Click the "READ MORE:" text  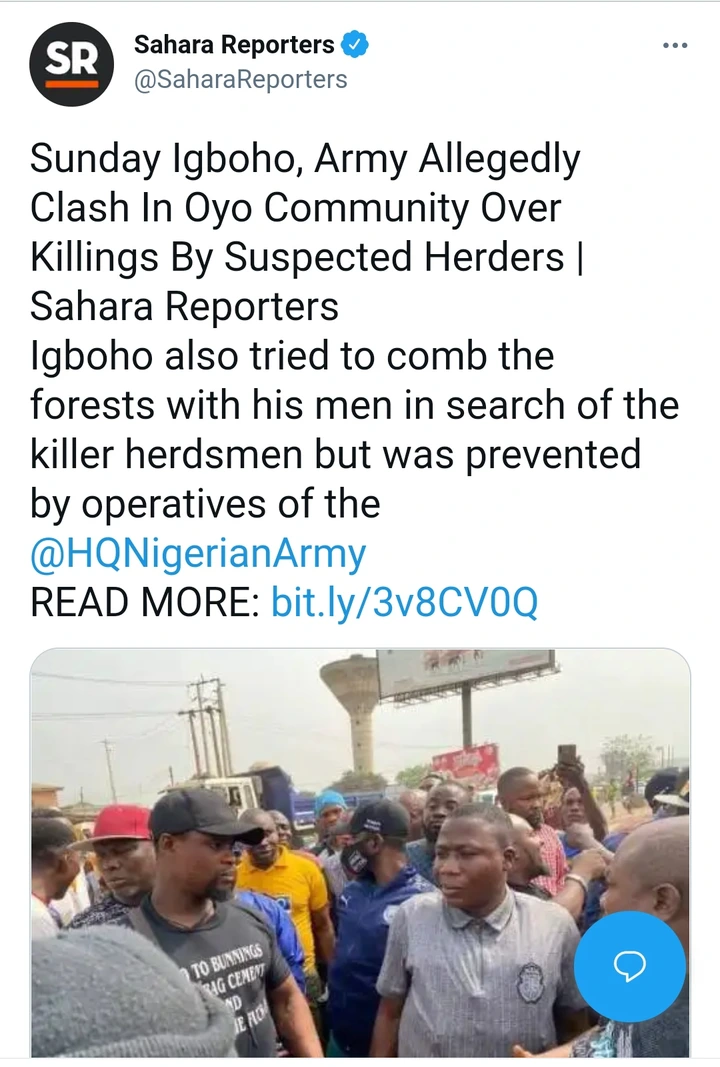(146, 602)
